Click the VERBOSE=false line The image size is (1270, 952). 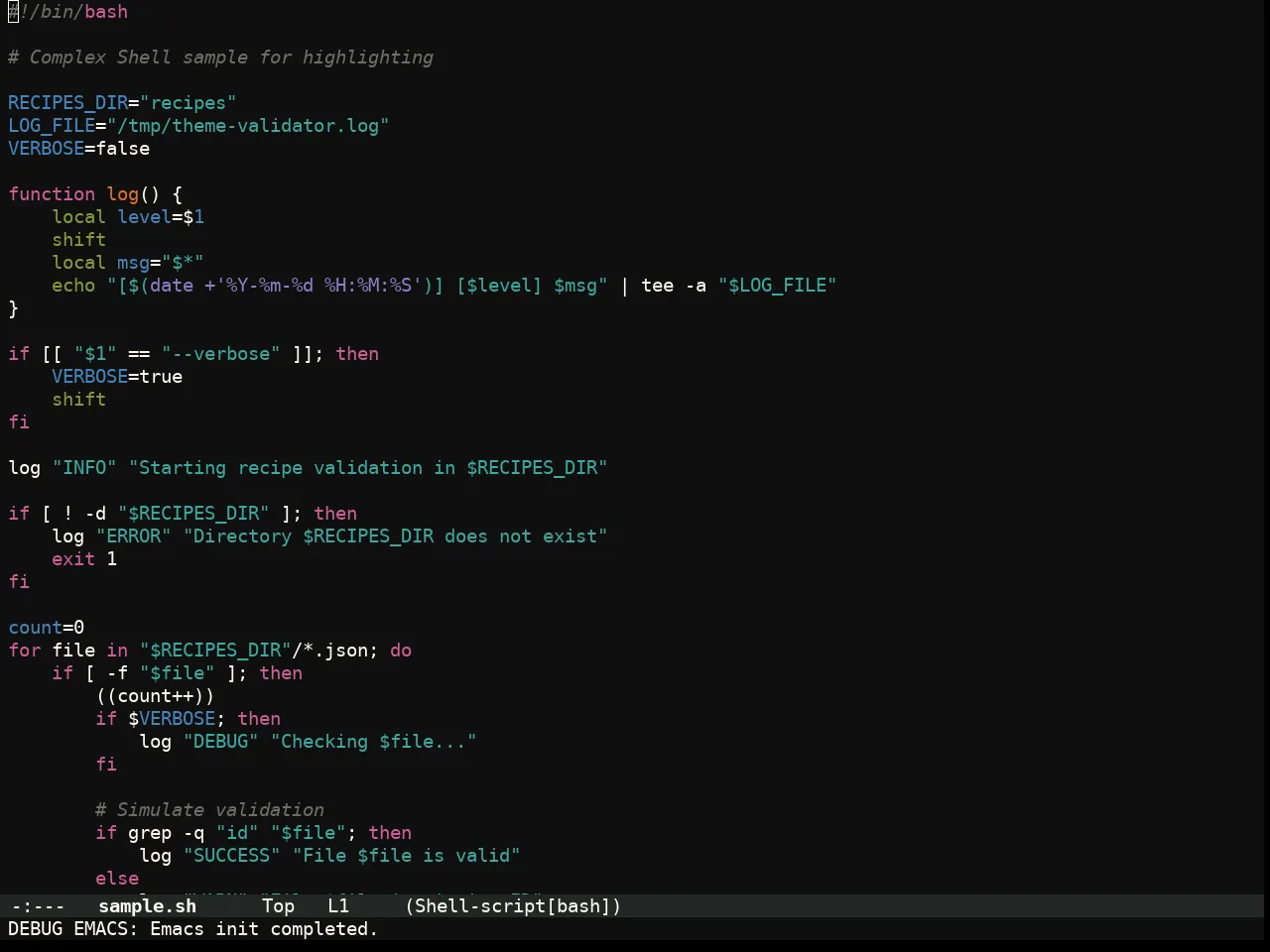[x=78, y=149]
